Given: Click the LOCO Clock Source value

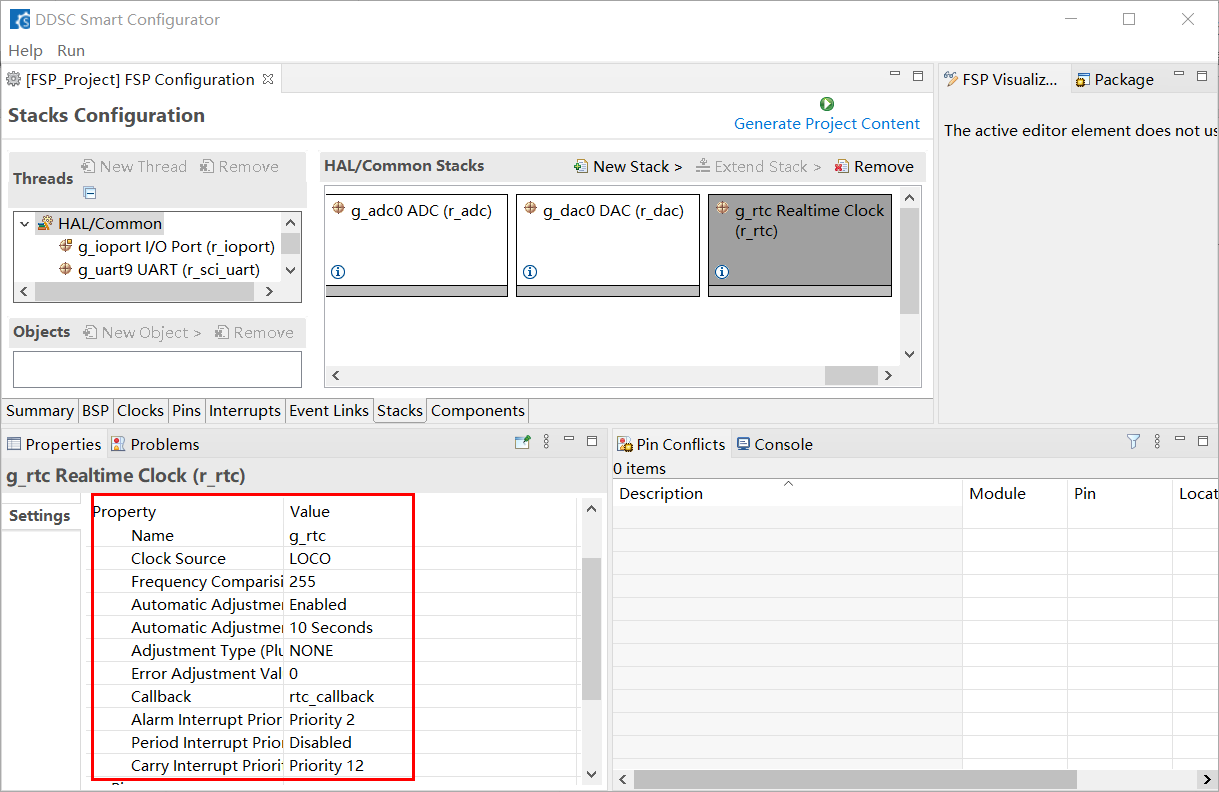Looking at the screenshot, I should 310,558.
